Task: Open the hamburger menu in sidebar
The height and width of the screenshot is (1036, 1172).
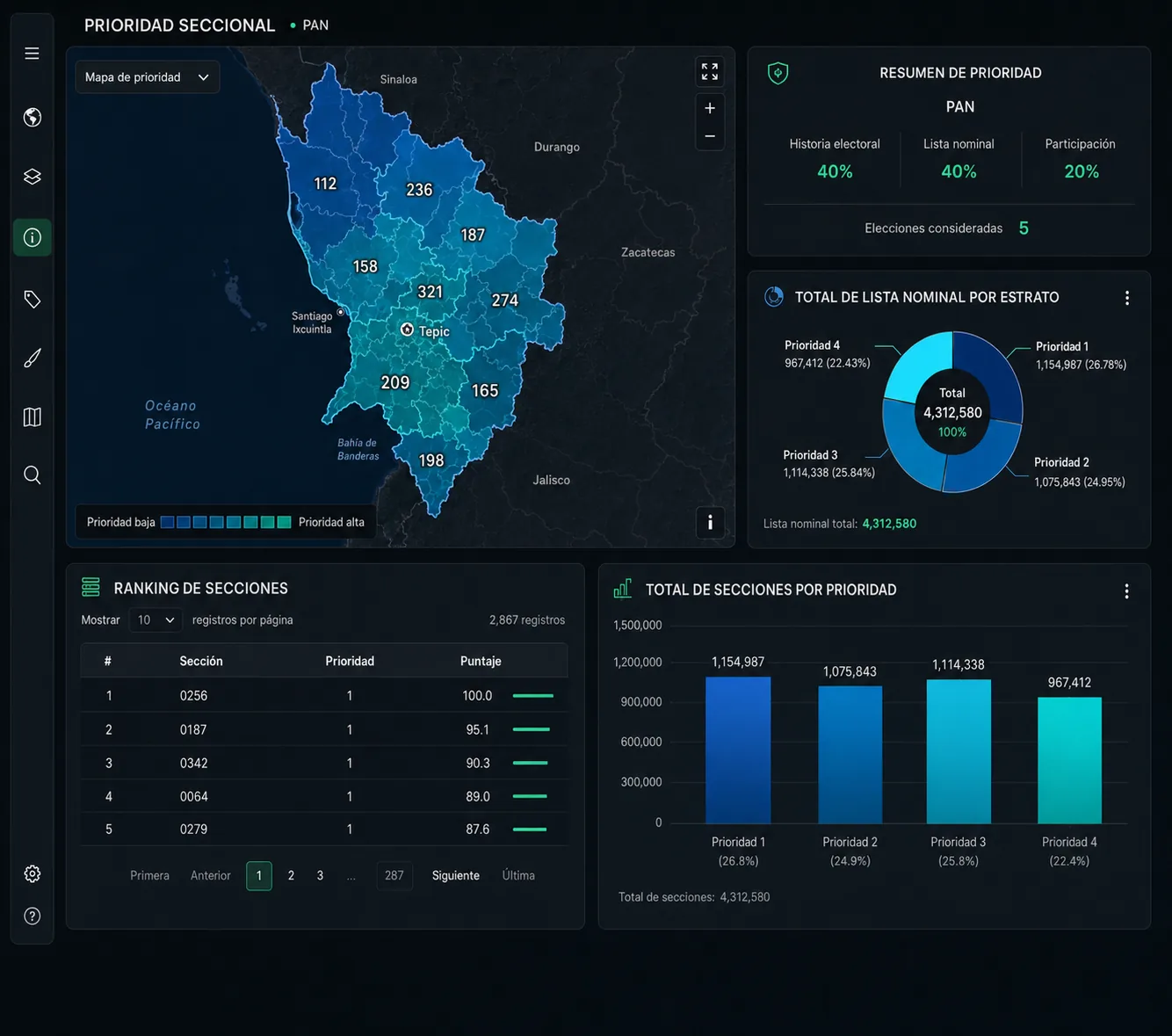Action: pos(32,54)
